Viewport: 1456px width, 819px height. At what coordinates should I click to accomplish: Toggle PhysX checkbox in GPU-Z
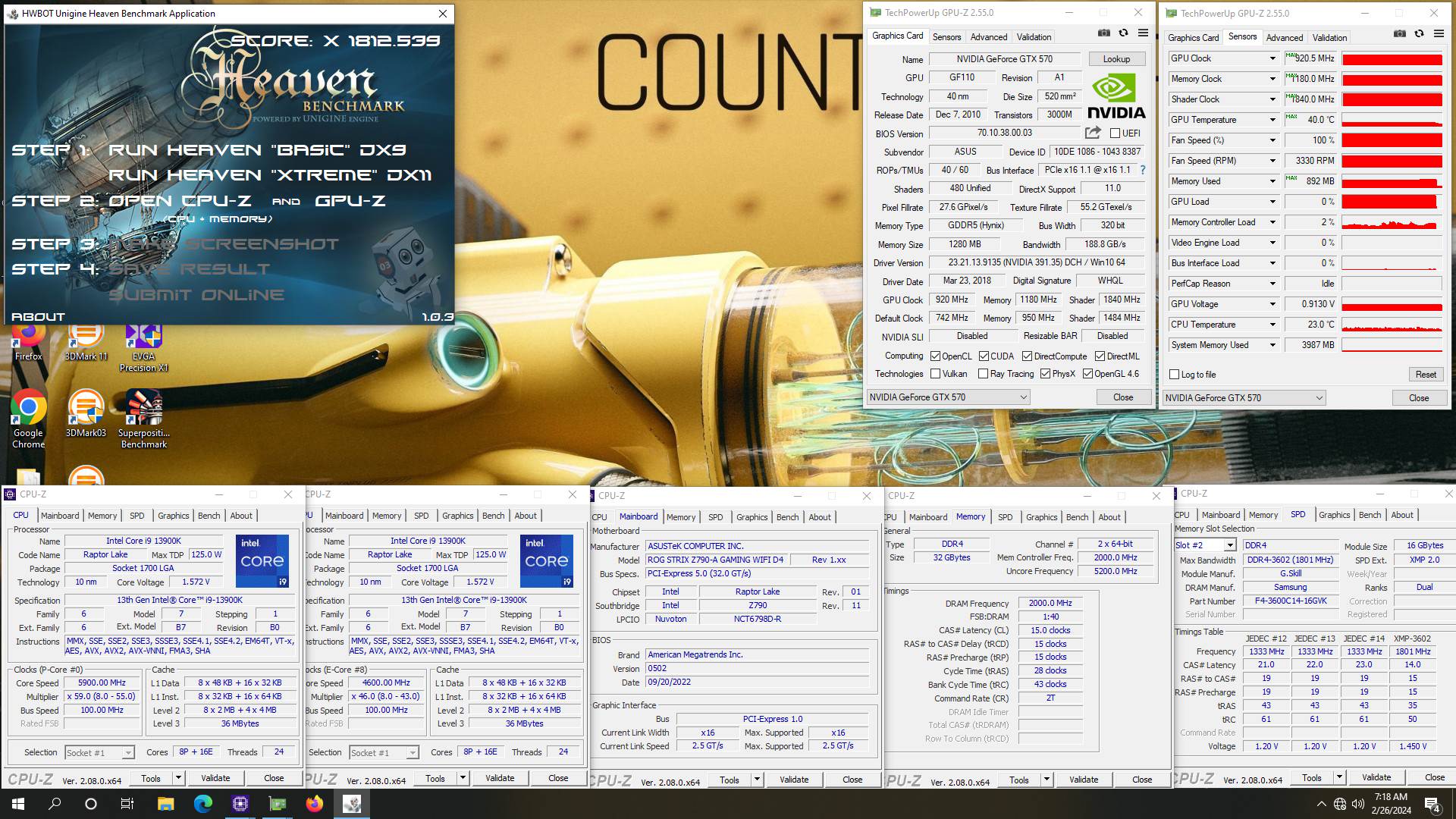coord(1045,374)
